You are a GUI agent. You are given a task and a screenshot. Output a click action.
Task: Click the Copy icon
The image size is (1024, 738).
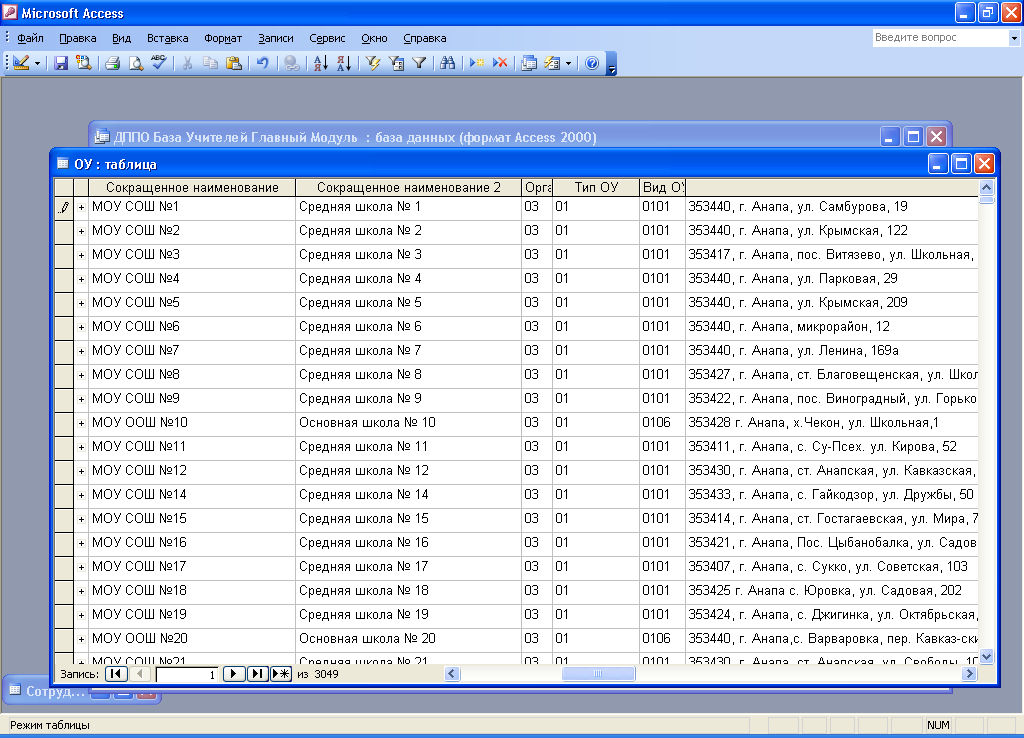click(210, 63)
